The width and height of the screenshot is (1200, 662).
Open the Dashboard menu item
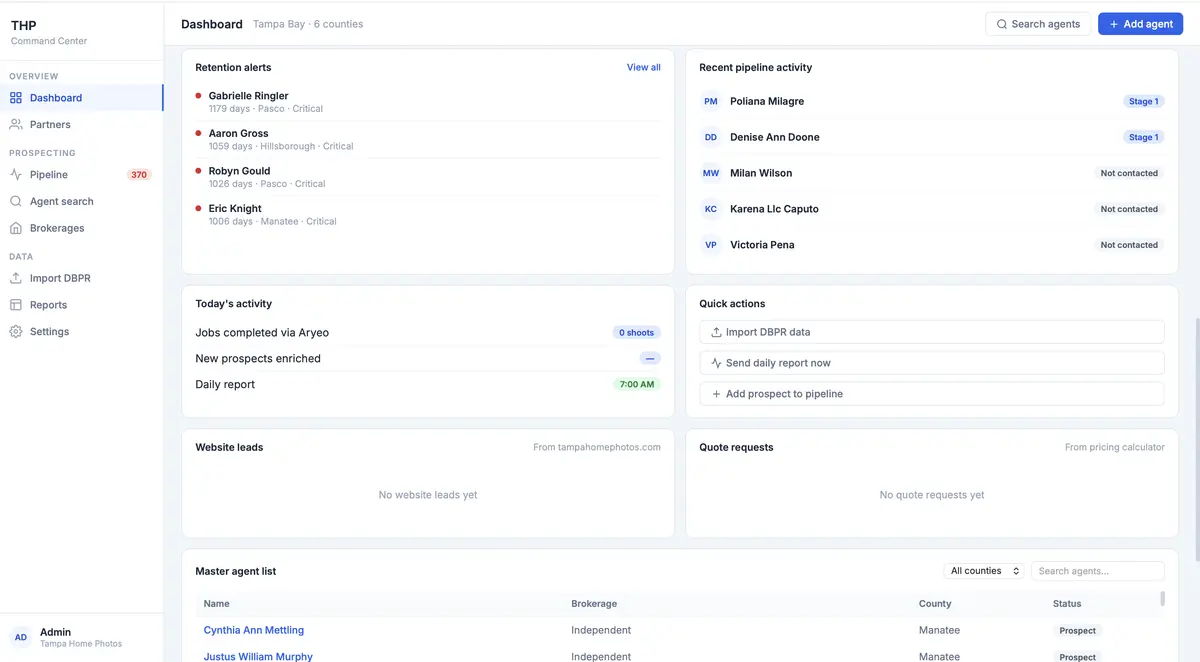tap(81, 98)
